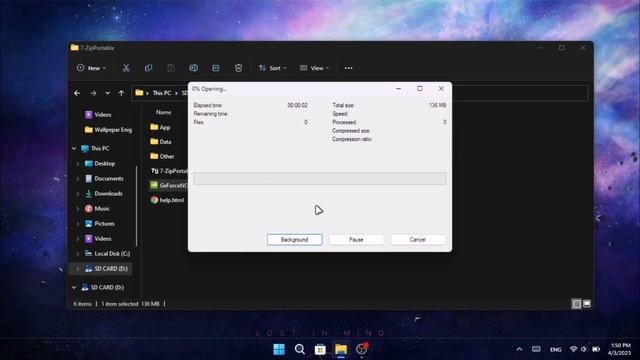Viewport: 640px width, 360px height.
Task: Click the Copy icon in toolbar
Action: click(149, 68)
